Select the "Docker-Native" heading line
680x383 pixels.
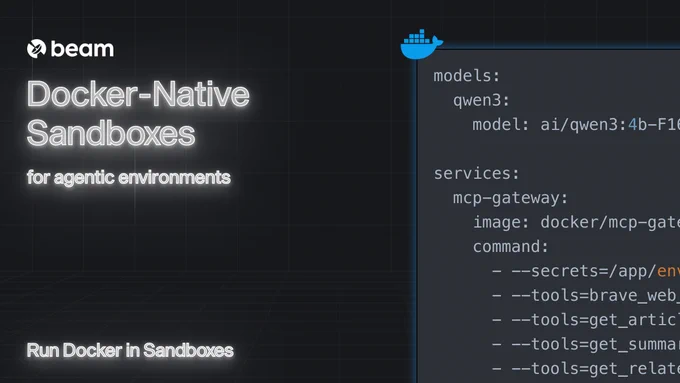pyautogui.click(x=138, y=94)
